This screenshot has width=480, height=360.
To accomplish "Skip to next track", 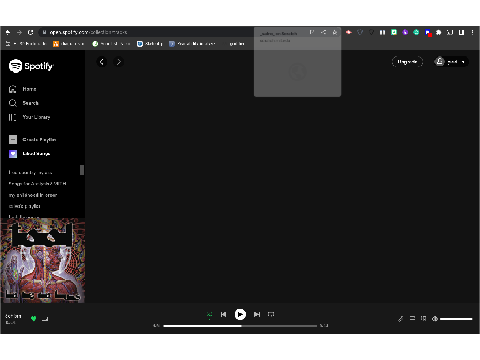I will [257, 314].
